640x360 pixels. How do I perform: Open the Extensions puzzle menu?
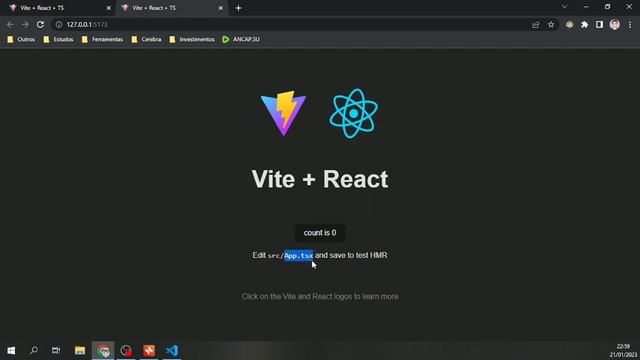coord(584,24)
